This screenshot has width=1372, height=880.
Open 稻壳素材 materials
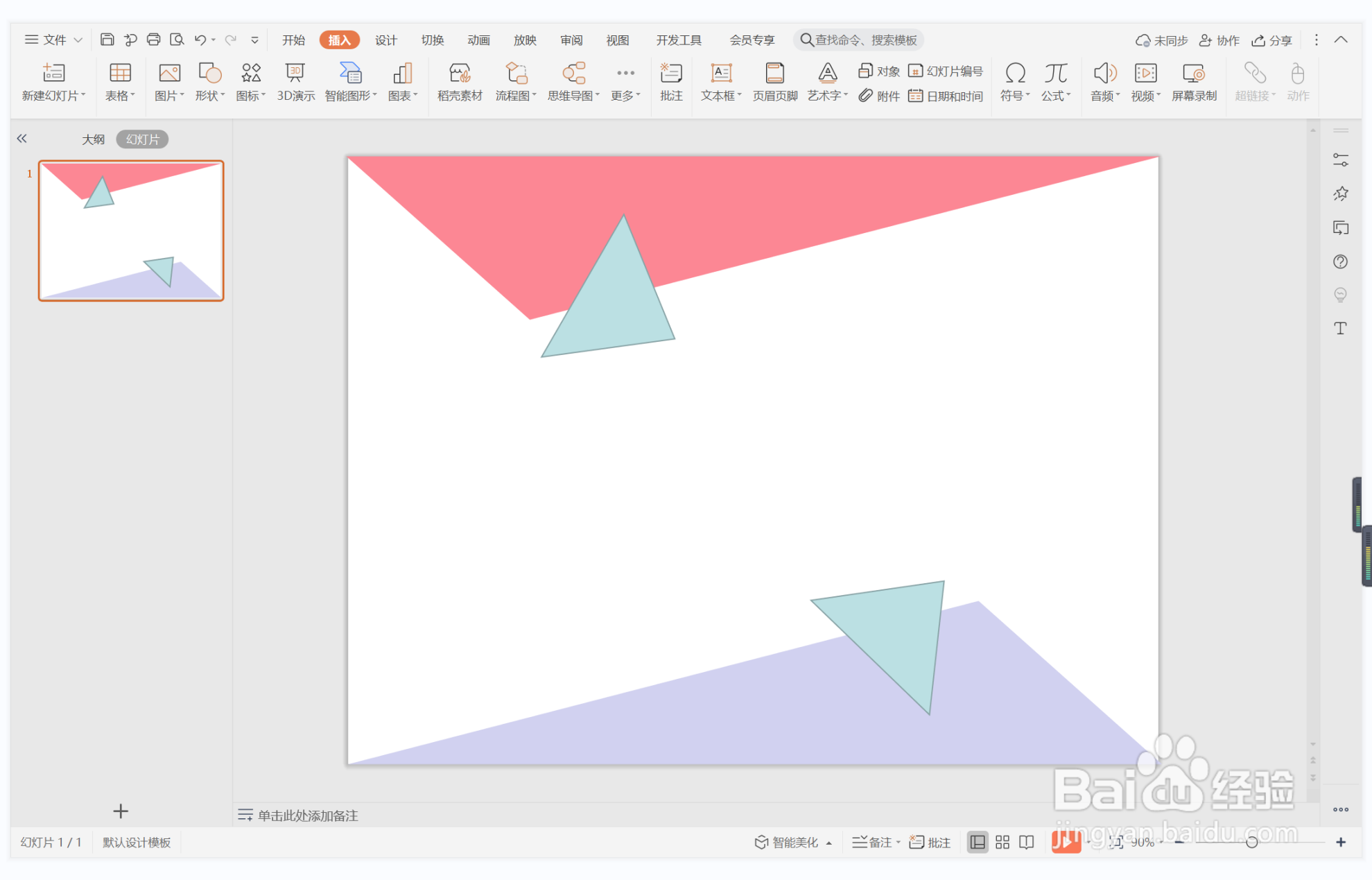click(x=460, y=82)
